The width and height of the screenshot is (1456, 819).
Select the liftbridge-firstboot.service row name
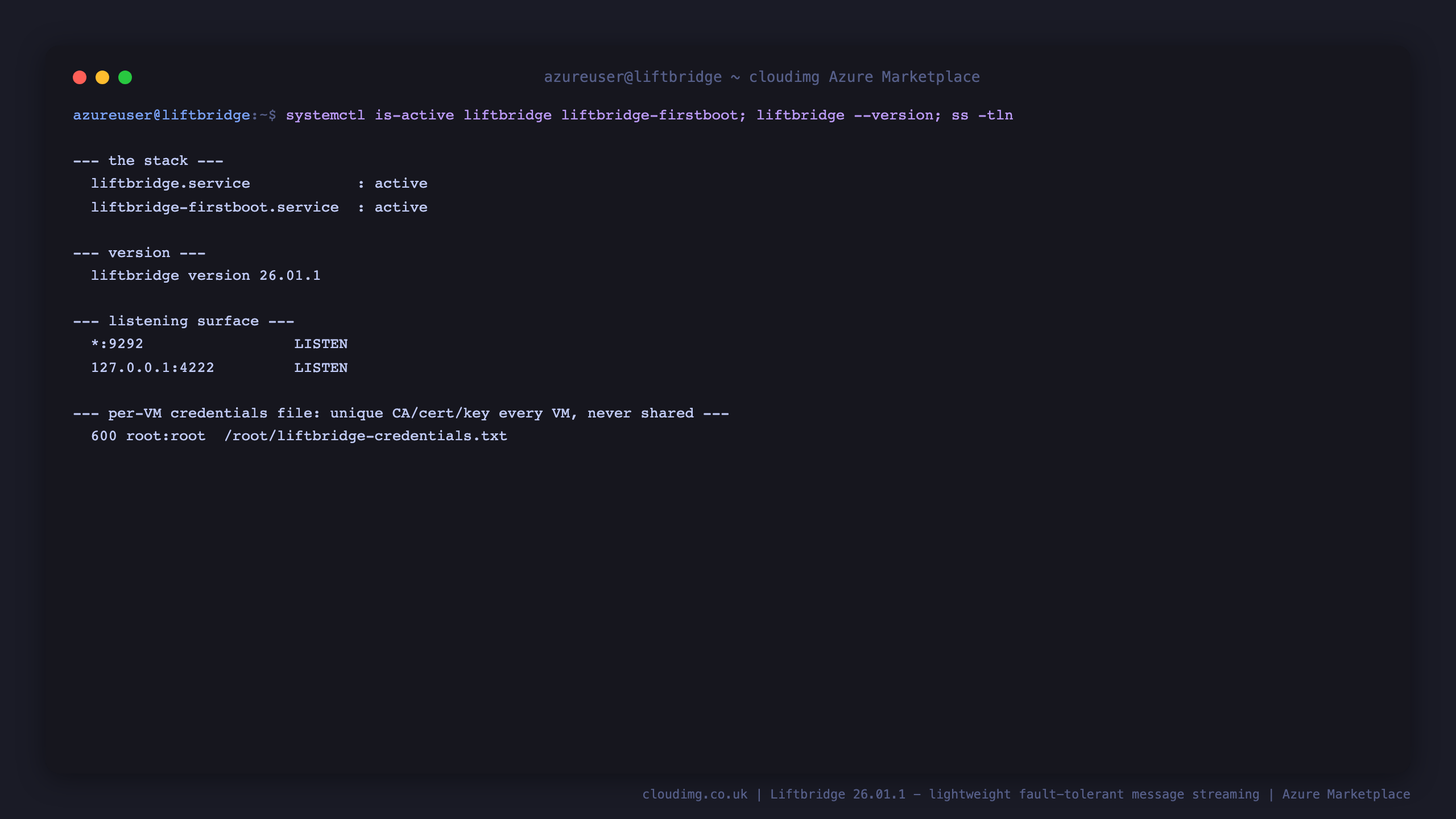[x=215, y=208]
